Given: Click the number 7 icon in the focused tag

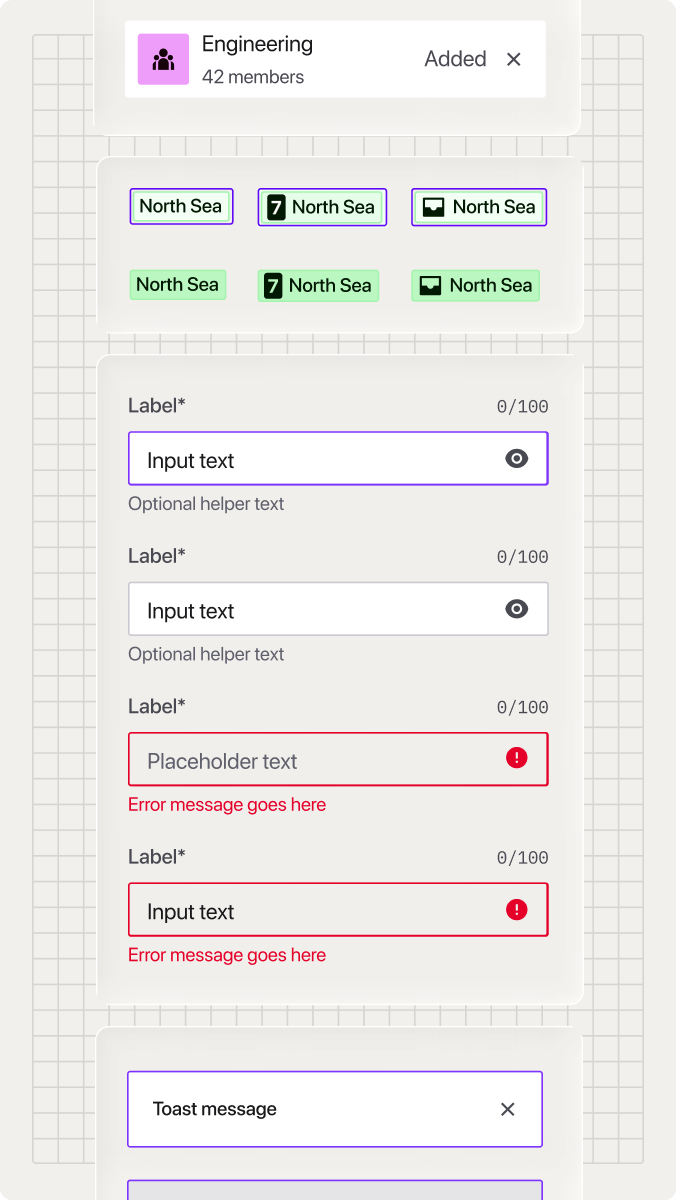Looking at the screenshot, I should pyautogui.click(x=276, y=208).
